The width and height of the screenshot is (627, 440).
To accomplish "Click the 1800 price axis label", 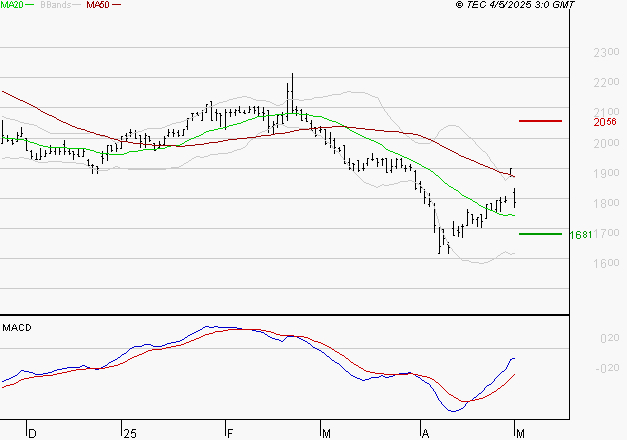I will click(x=606, y=203).
